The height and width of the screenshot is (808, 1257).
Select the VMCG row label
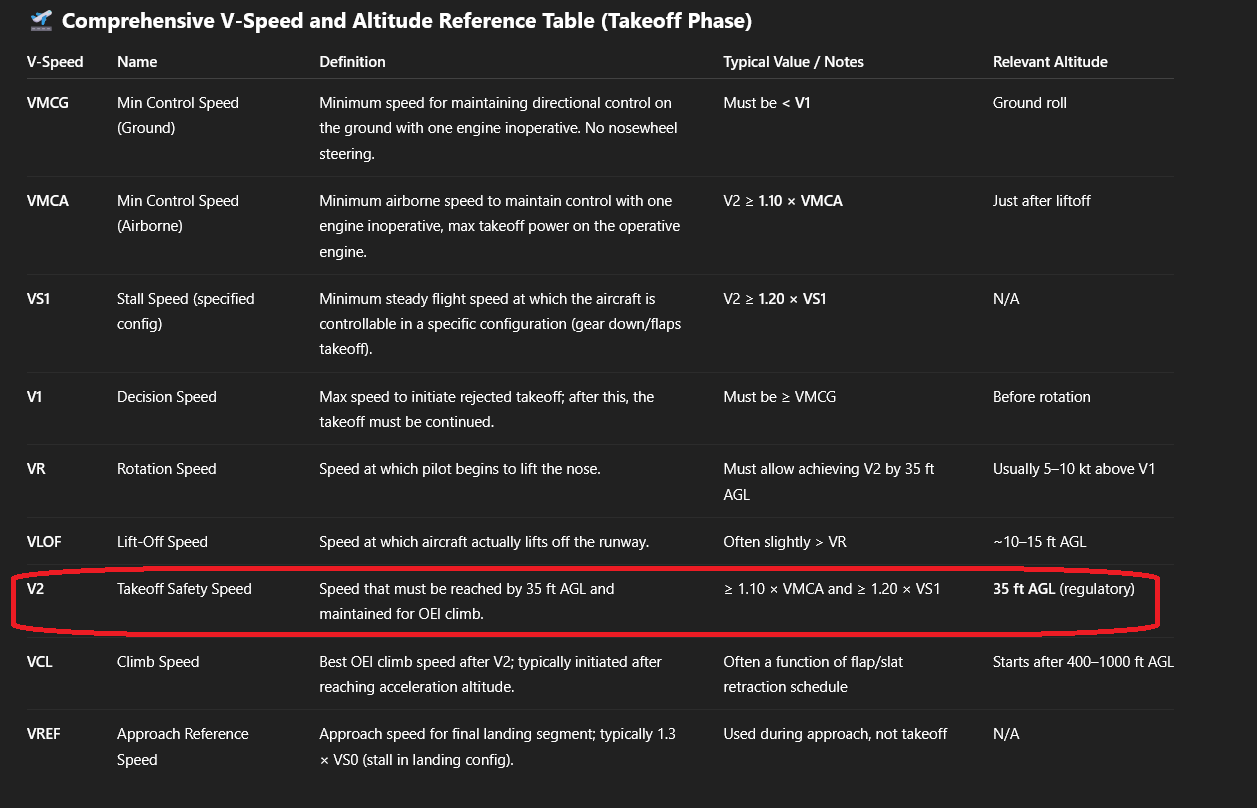(x=48, y=103)
